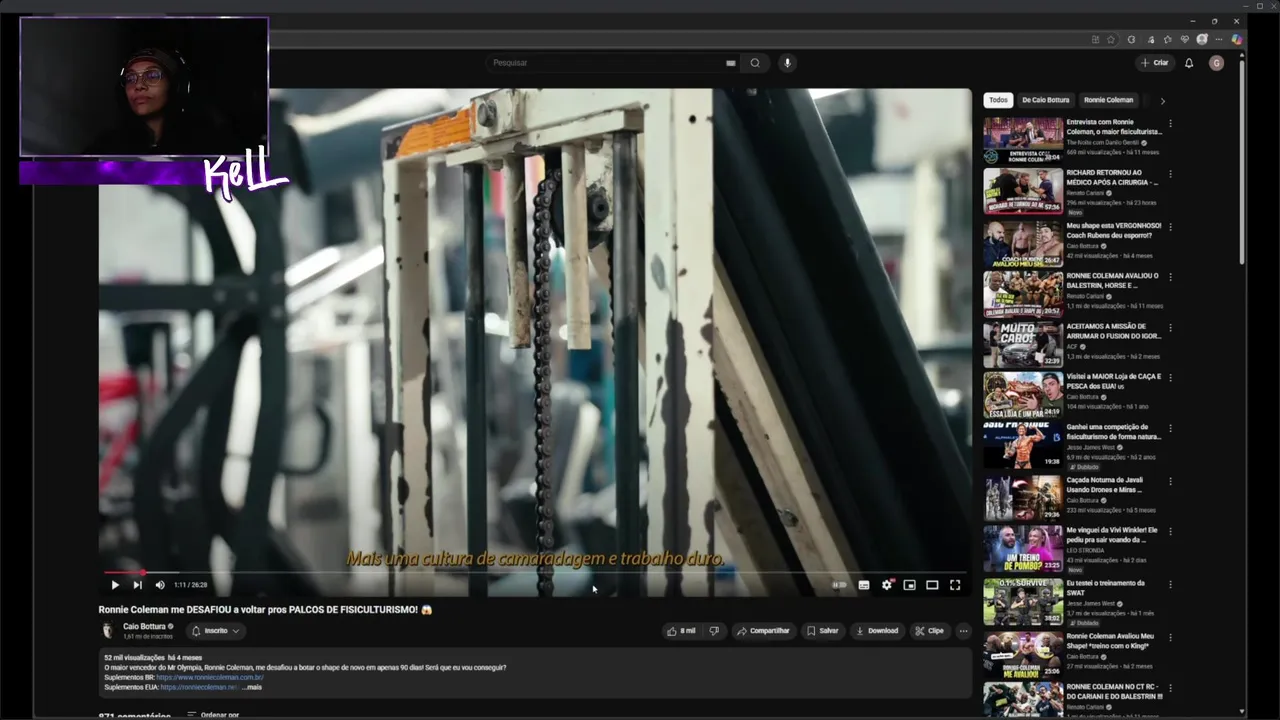Toggle theater mode view
Screen dimensions: 1280x720
(x=932, y=585)
